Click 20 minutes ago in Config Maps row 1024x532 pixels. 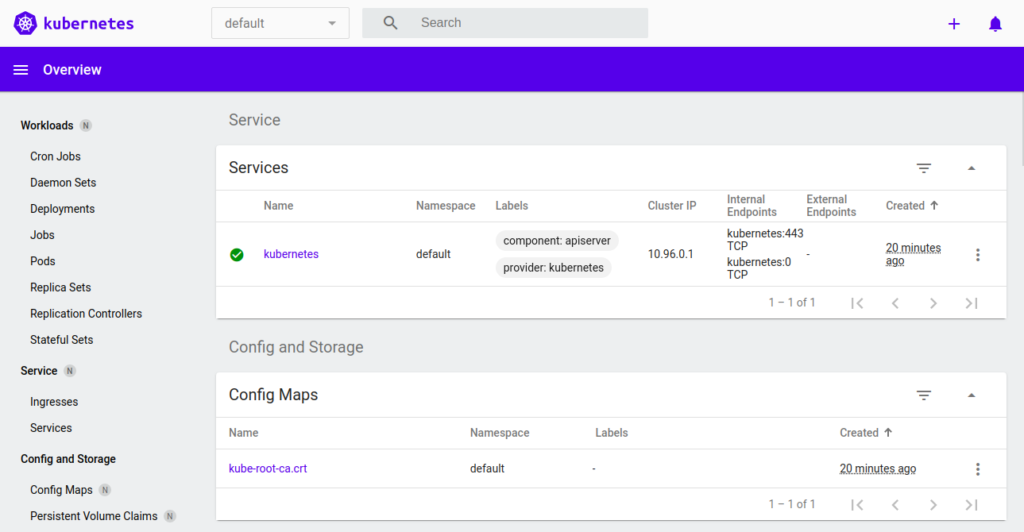pyautogui.click(x=878, y=469)
